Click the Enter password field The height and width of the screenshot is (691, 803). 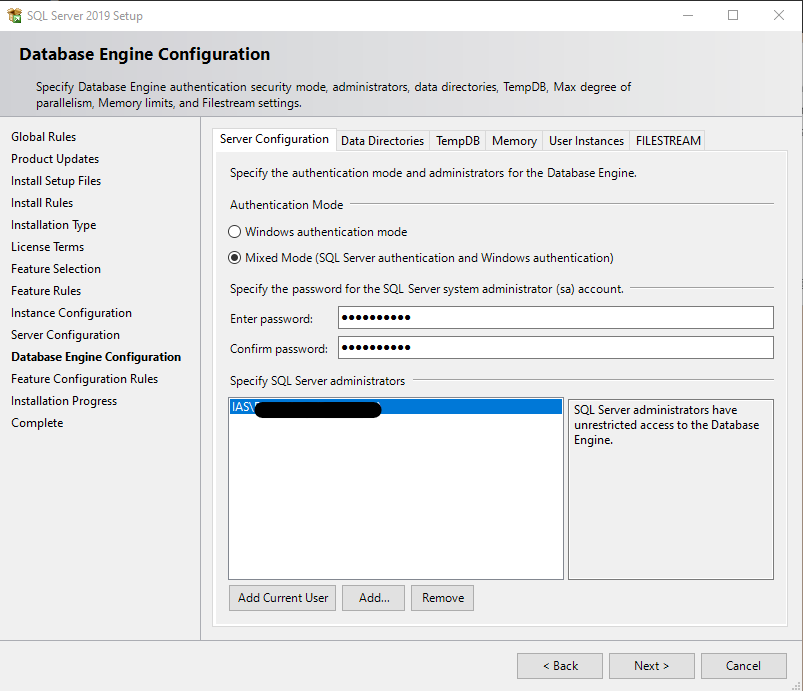click(x=556, y=318)
